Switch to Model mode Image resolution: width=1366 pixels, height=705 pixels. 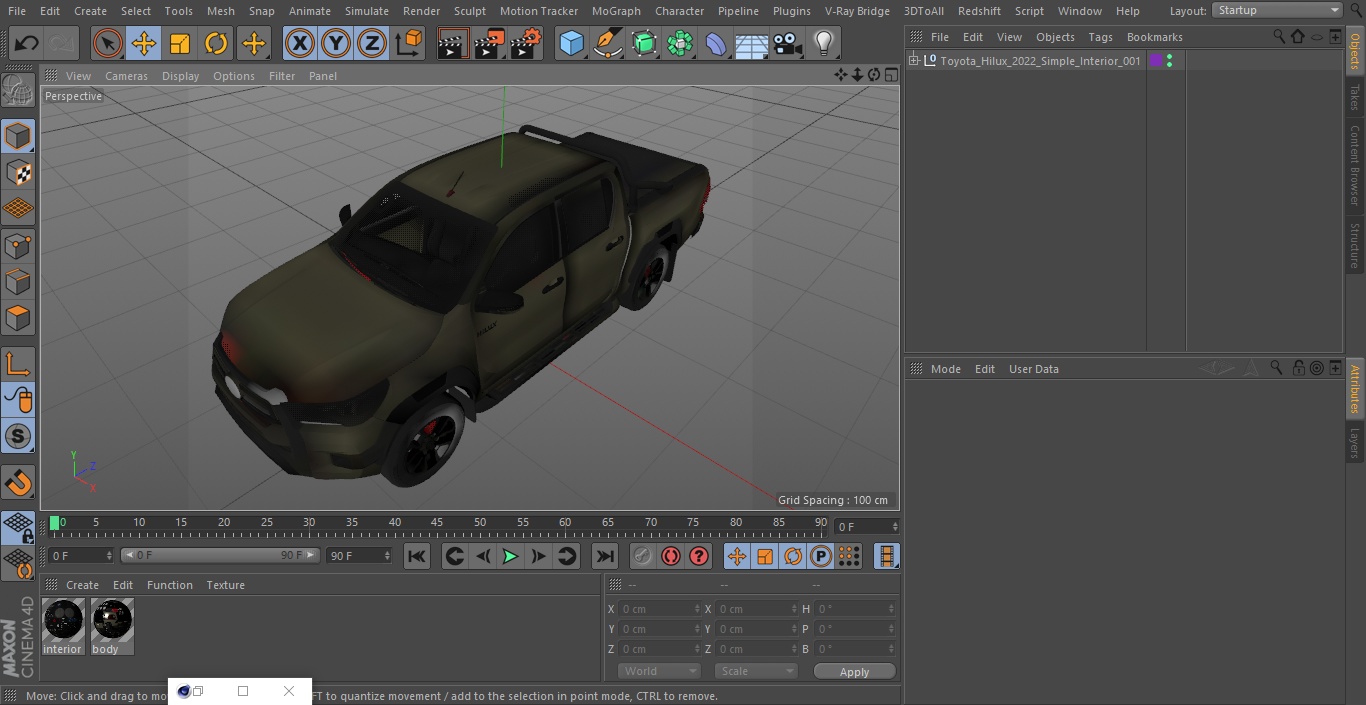tap(18, 136)
